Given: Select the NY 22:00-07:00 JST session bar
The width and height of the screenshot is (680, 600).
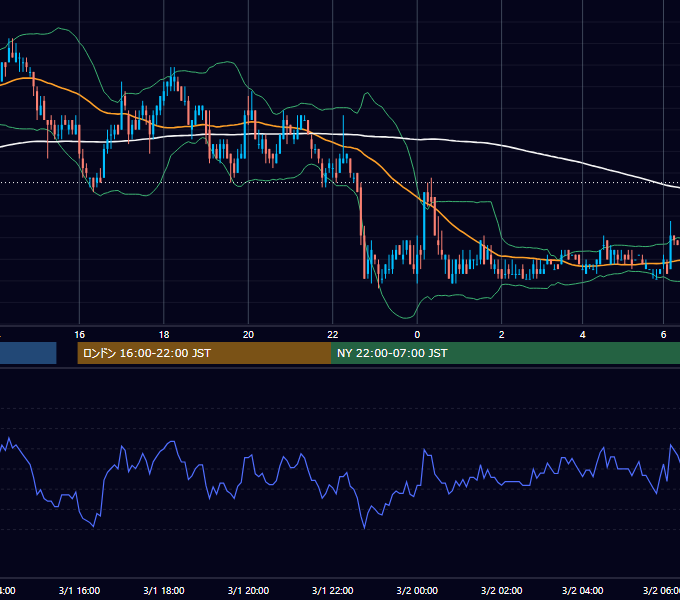Looking at the screenshot, I should (x=505, y=353).
